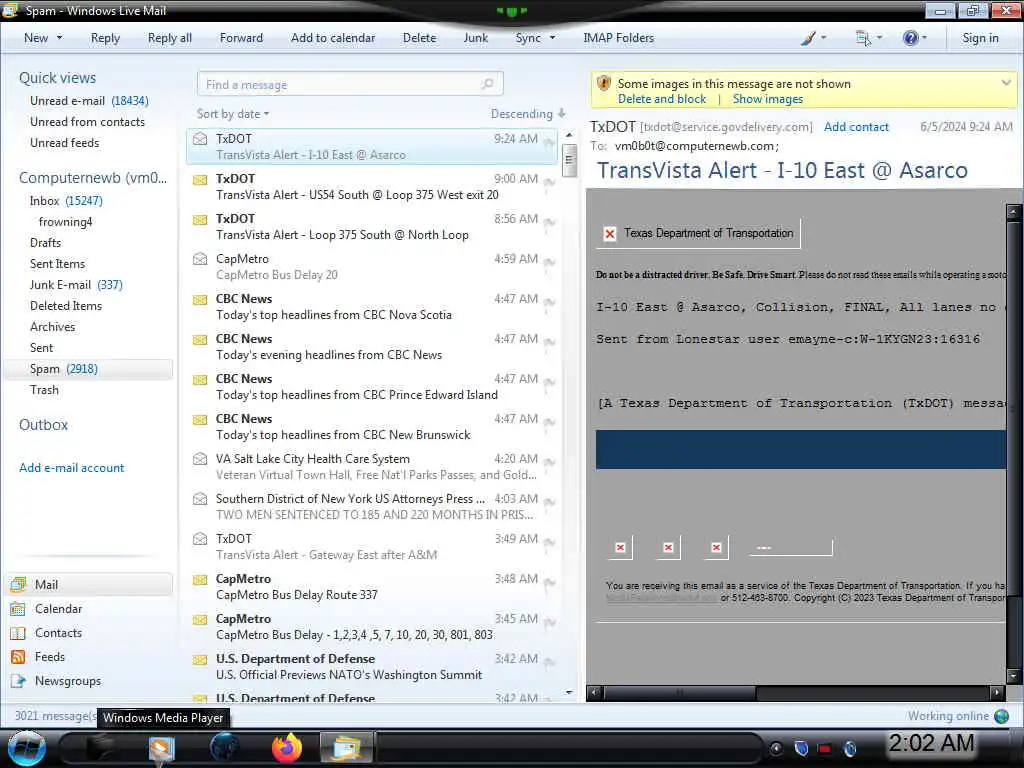
Task: Open the Mail view icon
Action: click(18, 584)
